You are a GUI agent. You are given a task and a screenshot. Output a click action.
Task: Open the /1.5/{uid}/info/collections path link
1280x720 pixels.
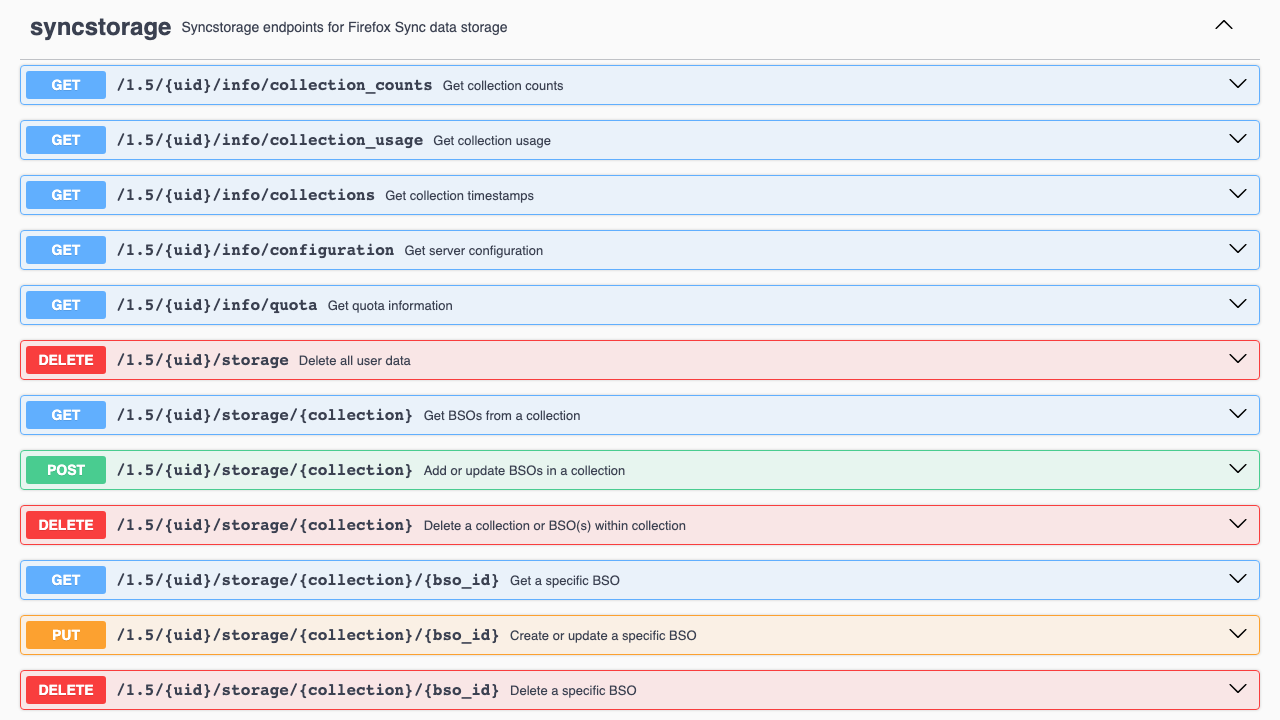pos(246,195)
